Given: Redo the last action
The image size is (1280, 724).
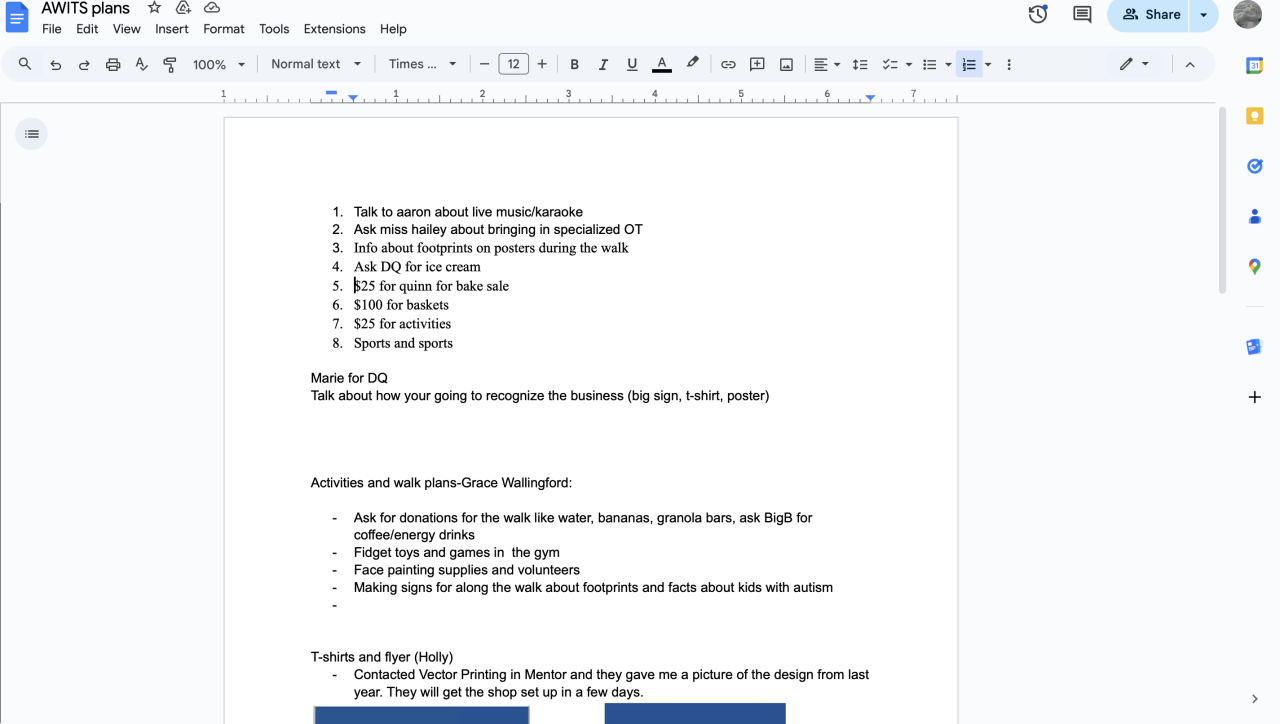Looking at the screenshot, I should [x=84, y=64].
